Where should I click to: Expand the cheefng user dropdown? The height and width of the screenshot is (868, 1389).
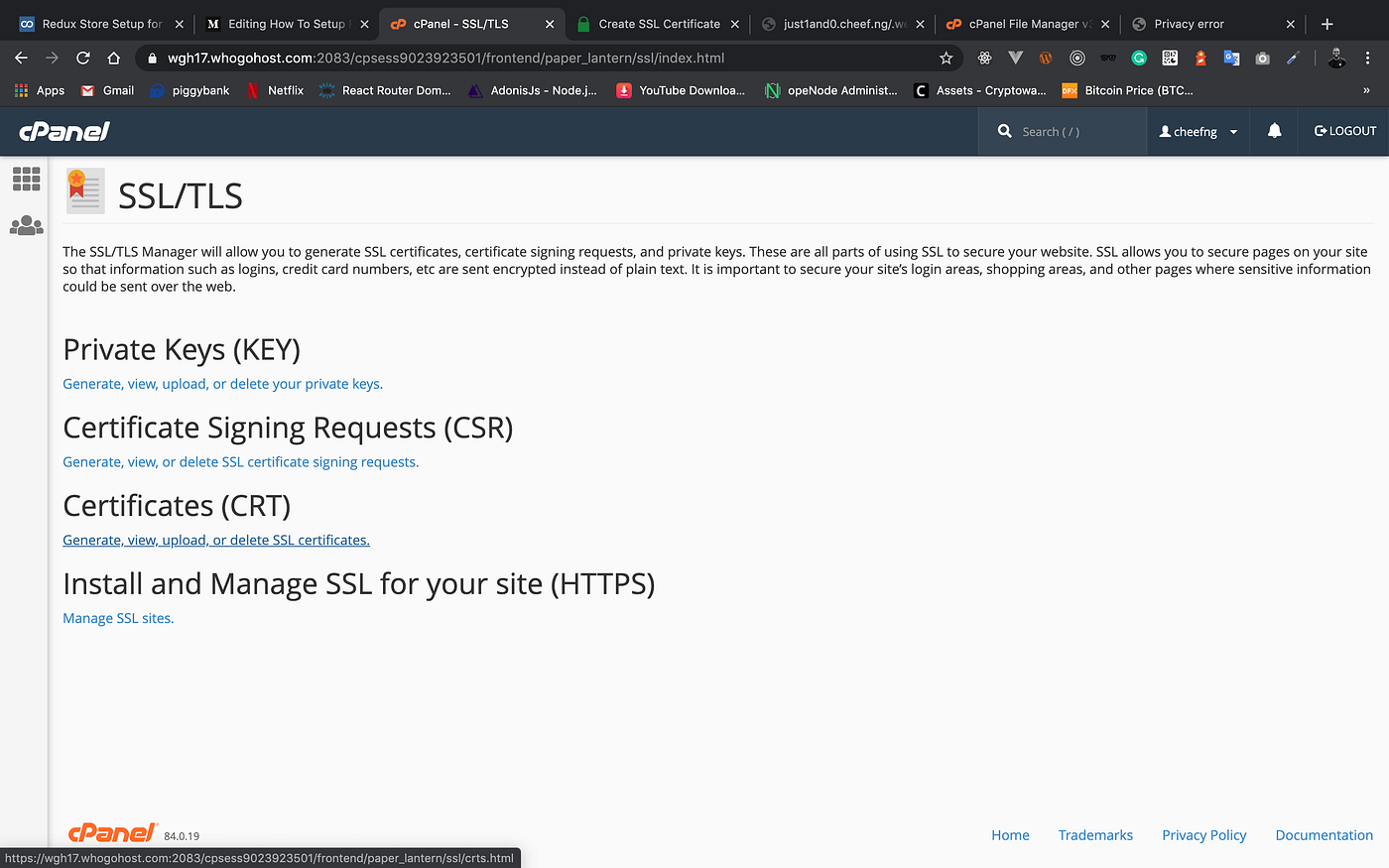(1199, 131)
